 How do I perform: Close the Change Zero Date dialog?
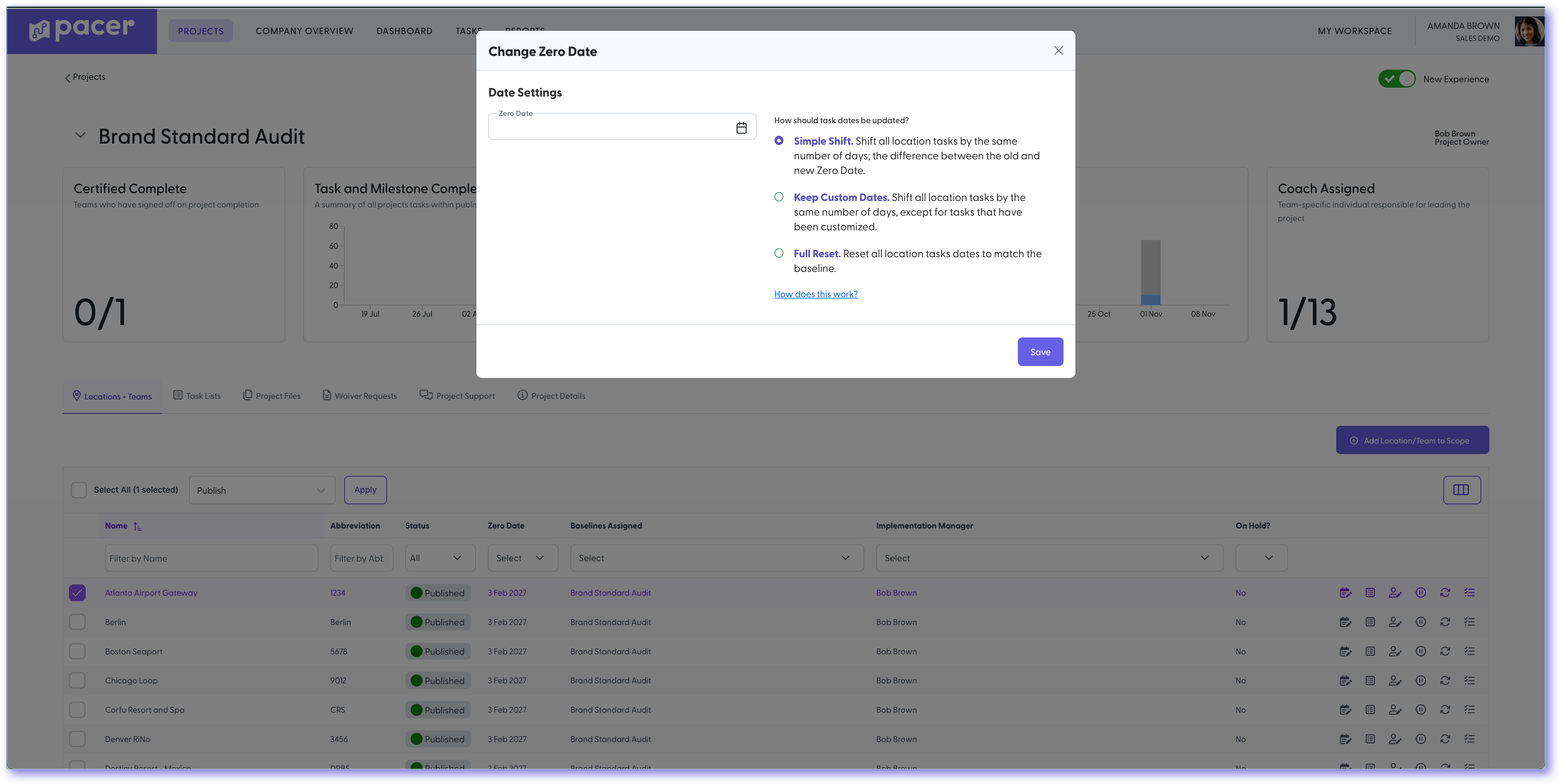point(1058,51)
